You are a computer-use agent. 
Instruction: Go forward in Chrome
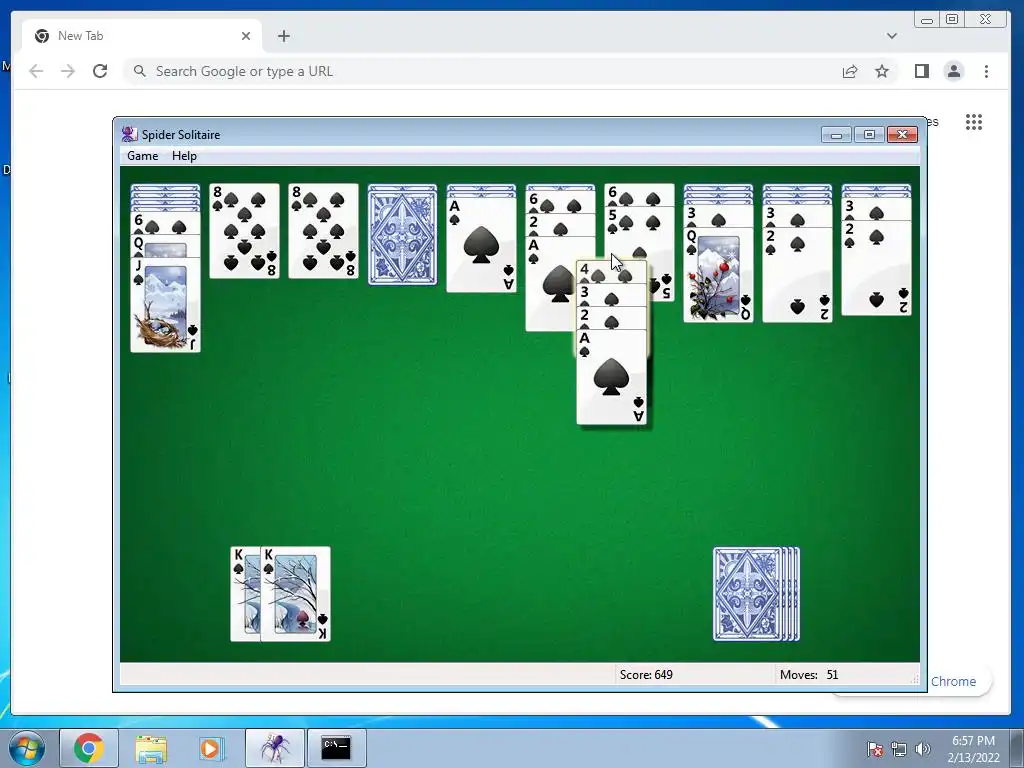click(68, 71)
